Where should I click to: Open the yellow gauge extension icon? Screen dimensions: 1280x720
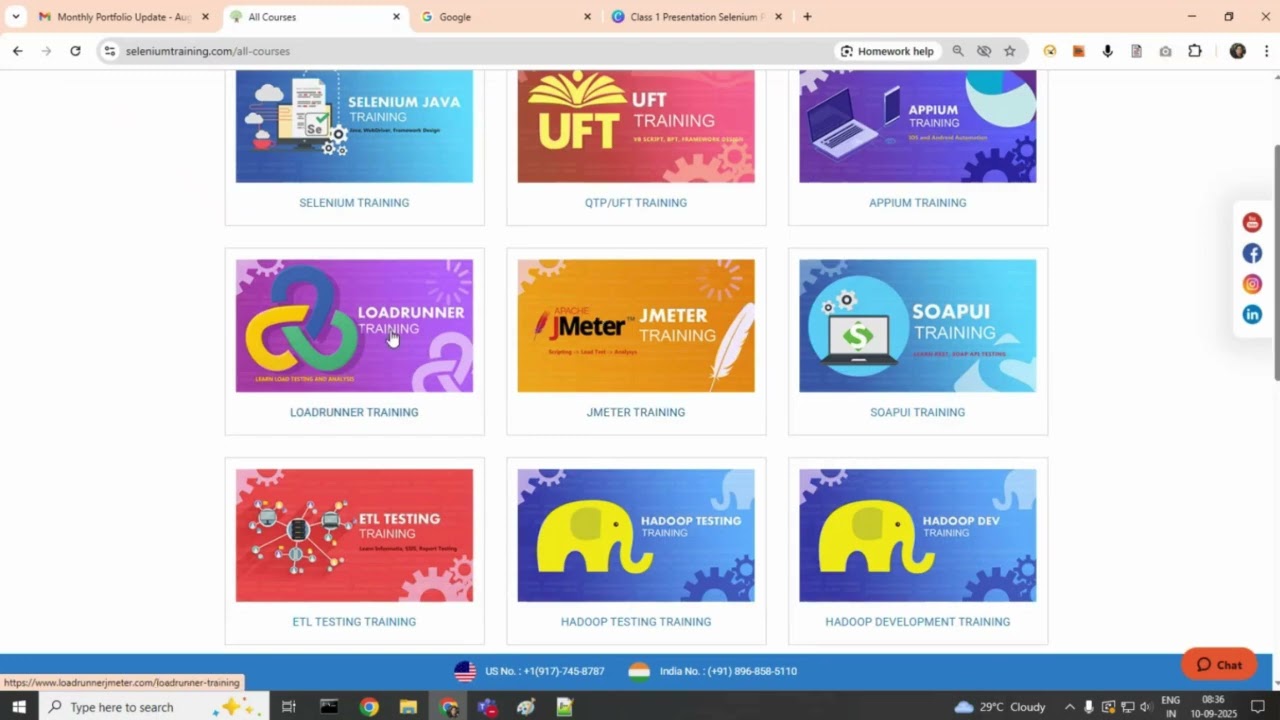[x=1050, y=51]
